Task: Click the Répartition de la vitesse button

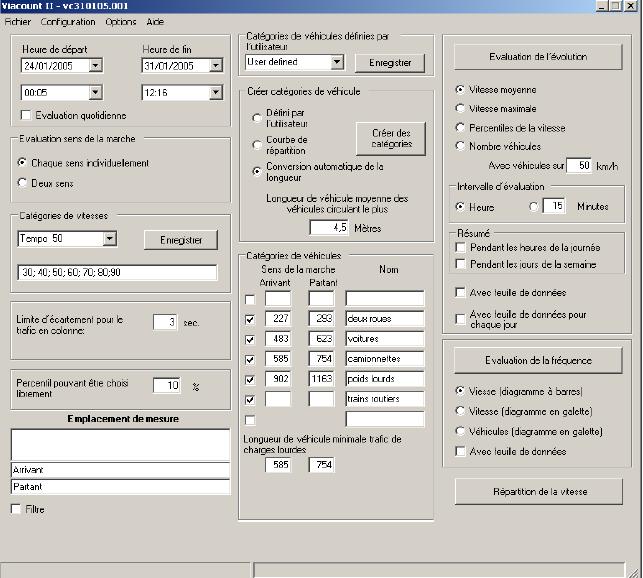Action: (x=538, y=491)
